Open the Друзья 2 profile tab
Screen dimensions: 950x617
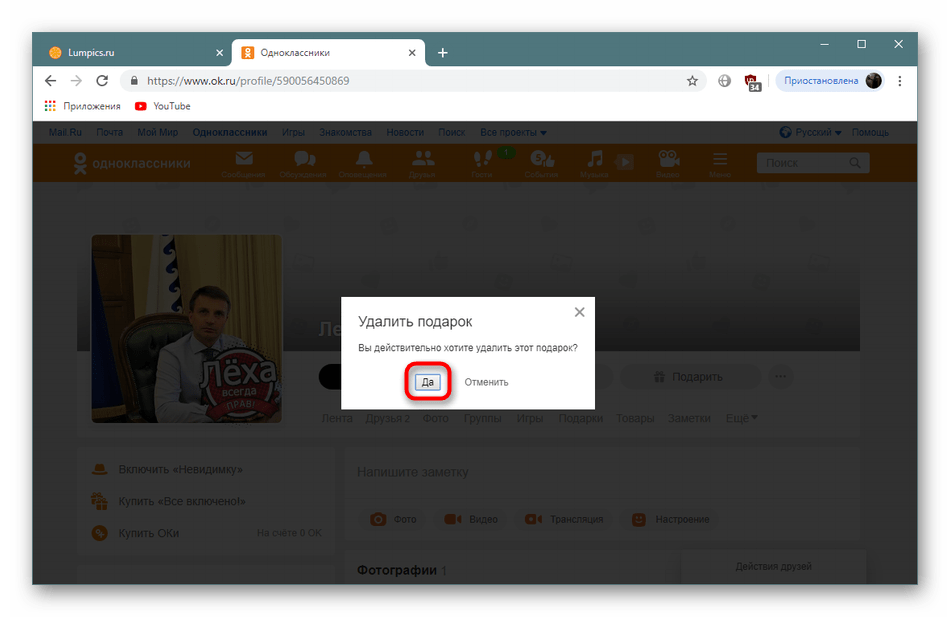388,418
